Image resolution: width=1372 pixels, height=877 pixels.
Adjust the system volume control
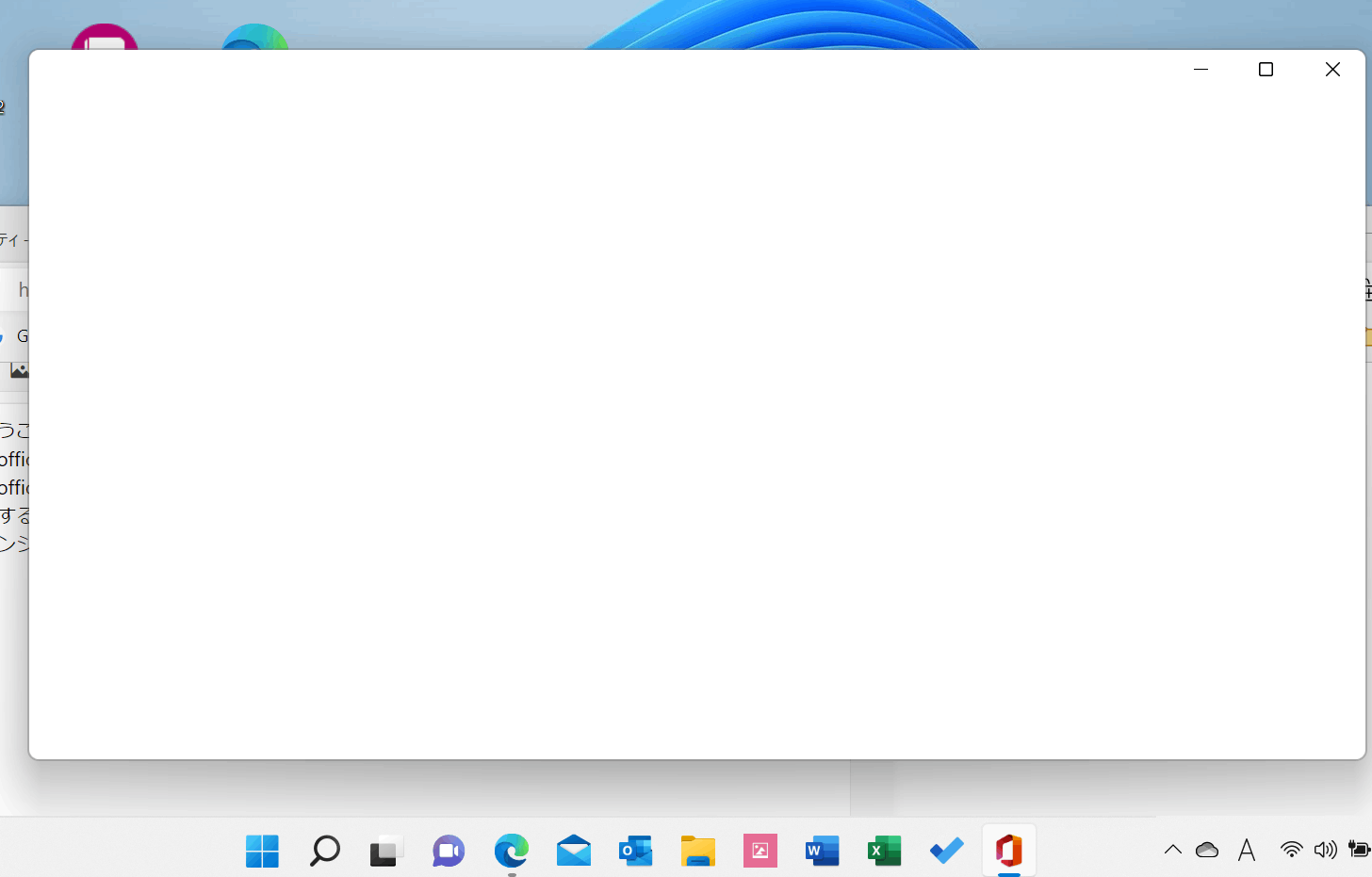point(1326,849)
